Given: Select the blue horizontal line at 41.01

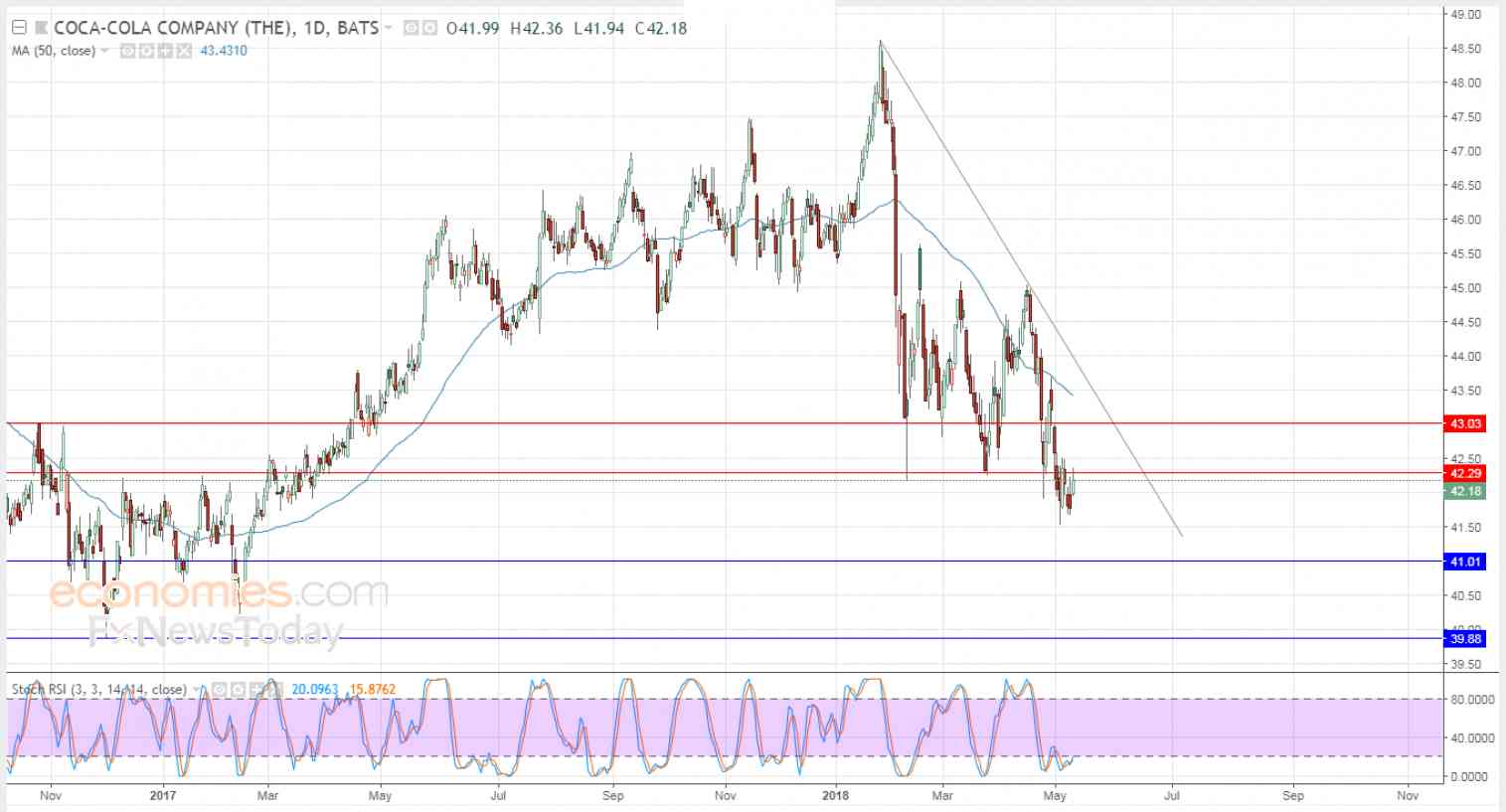Looking at the screenshot, I should click(x=724, y=562).
